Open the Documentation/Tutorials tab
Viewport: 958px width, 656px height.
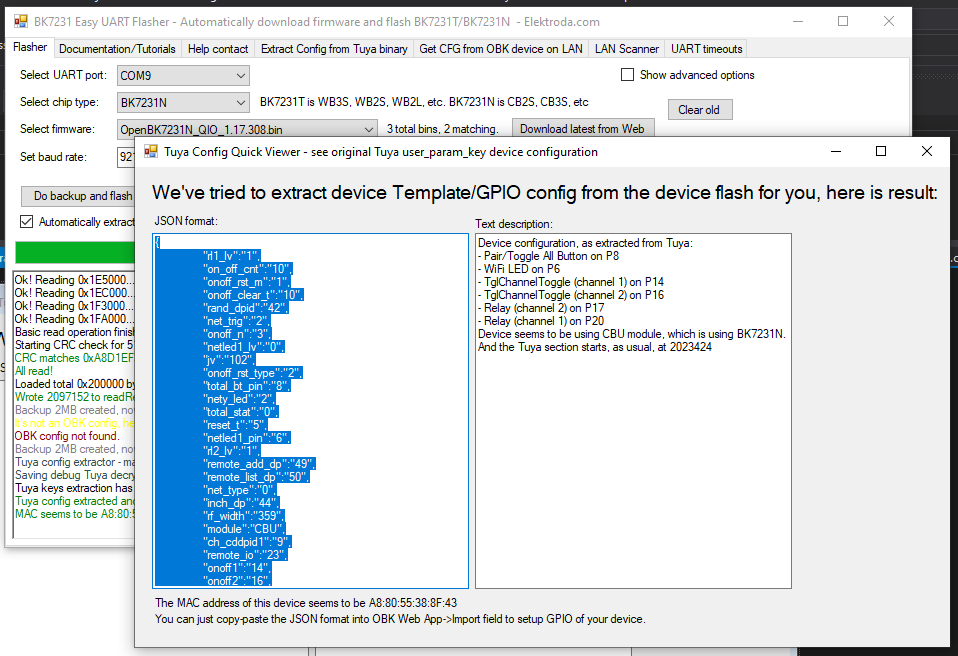pyautogui.click(x=117, y=49)
